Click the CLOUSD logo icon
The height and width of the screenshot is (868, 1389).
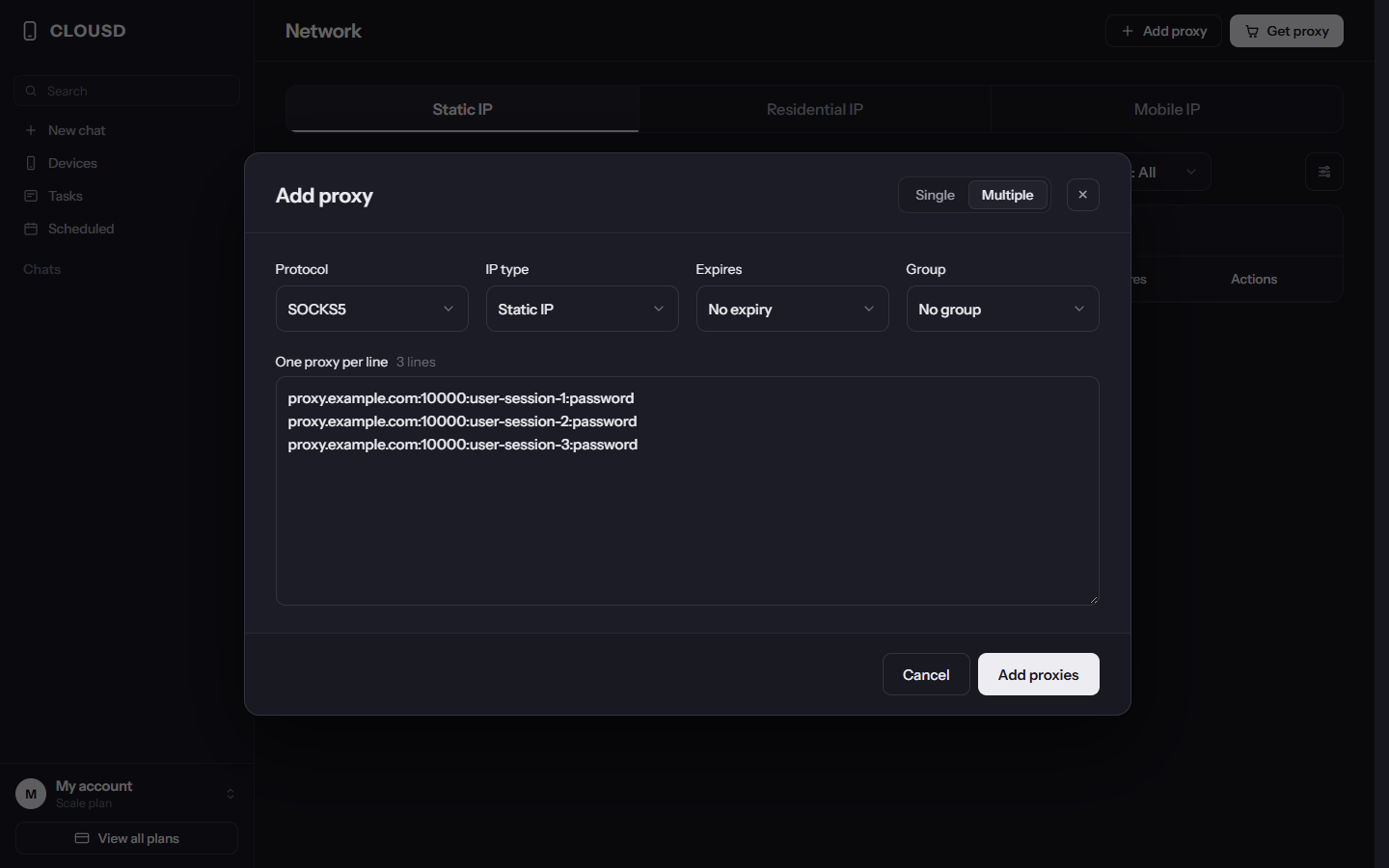tap(30, 31)
